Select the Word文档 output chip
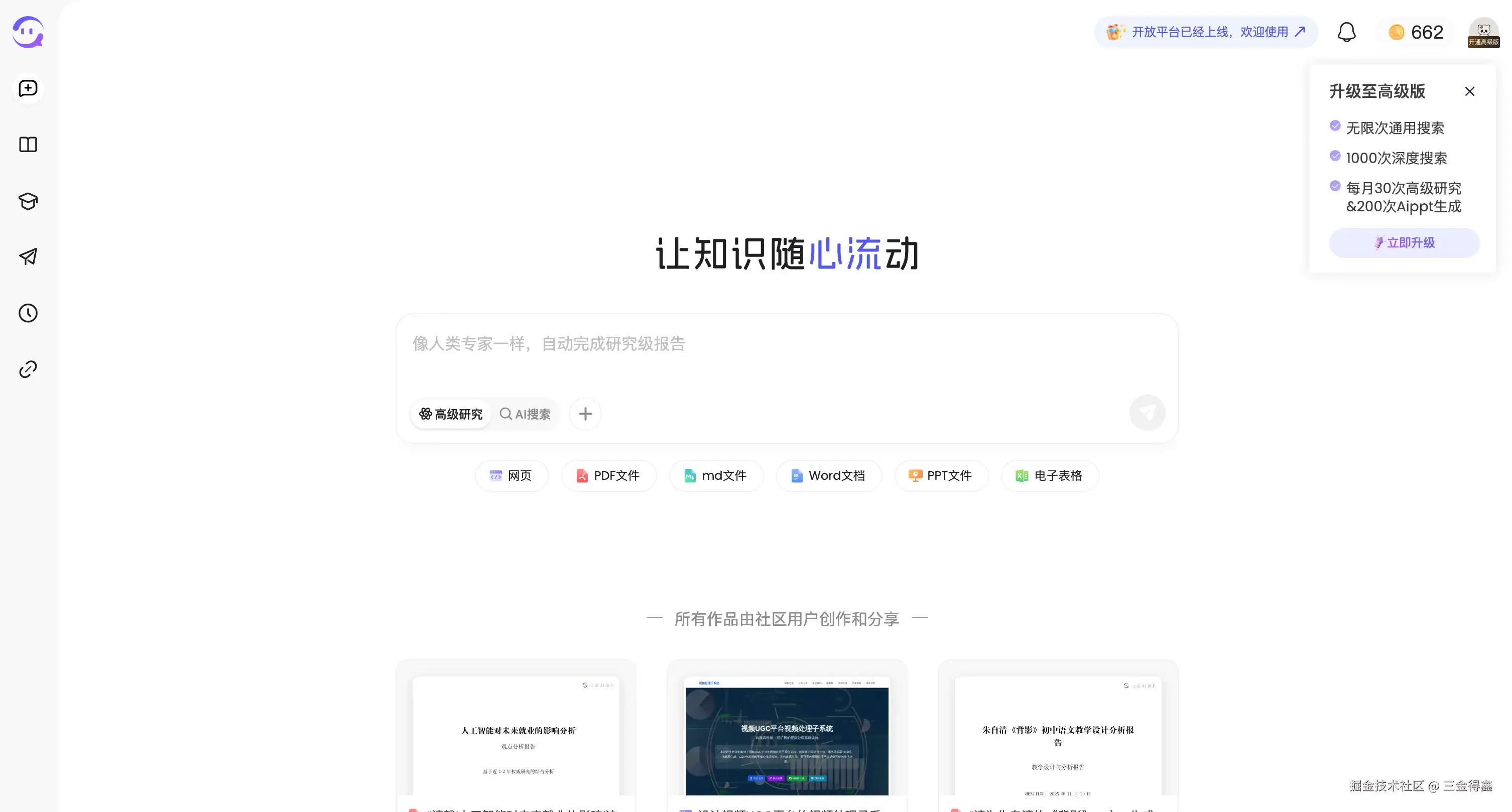1512x812 pixels. (x=828, y=476)
